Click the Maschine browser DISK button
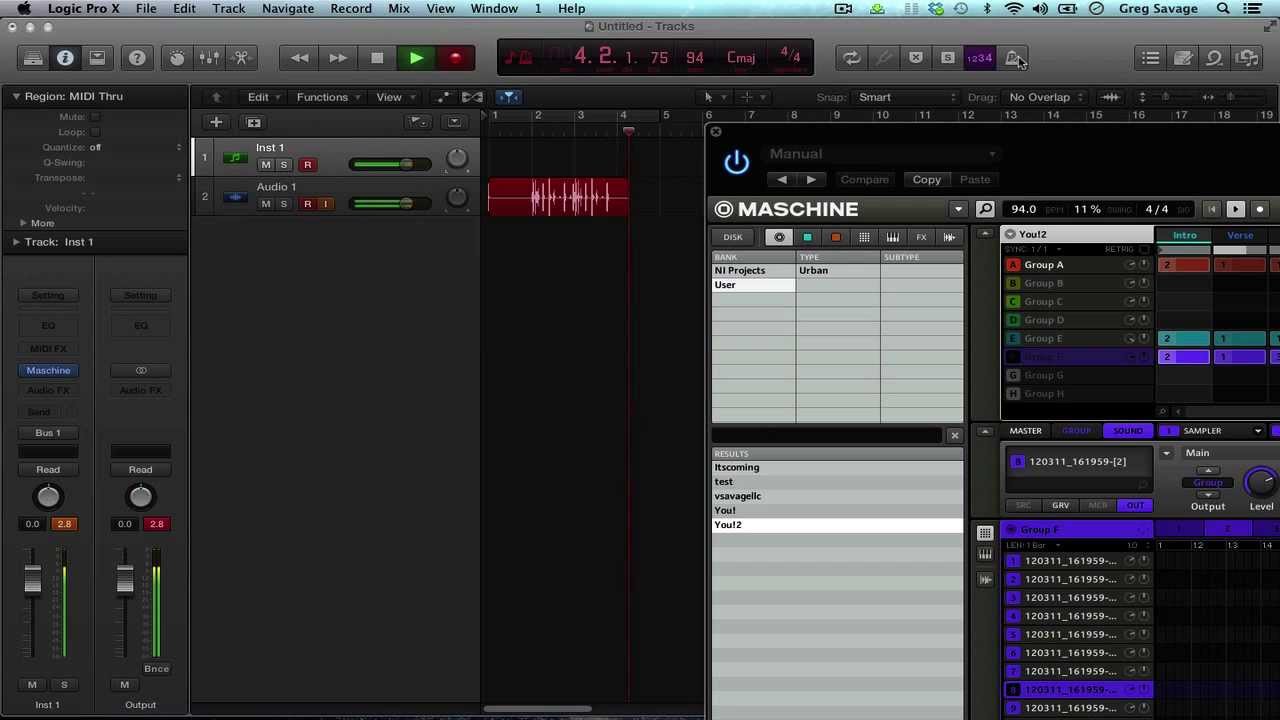The image size is (1280, 720). (x=733, y=238)
